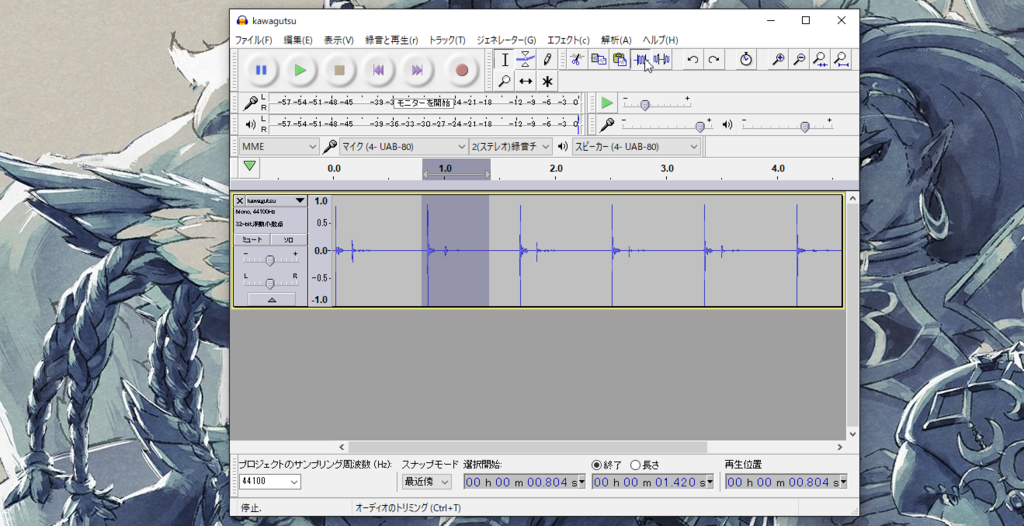Open the ファイル(F) menu

[x=253, y=40]
